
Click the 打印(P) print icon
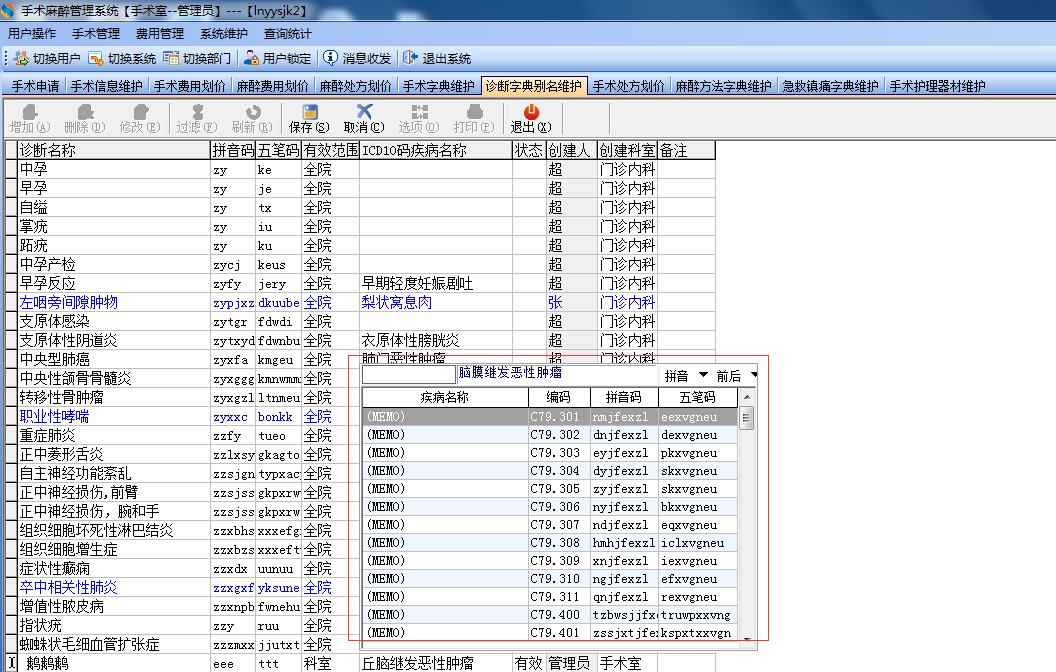click(x=475, y=112)
